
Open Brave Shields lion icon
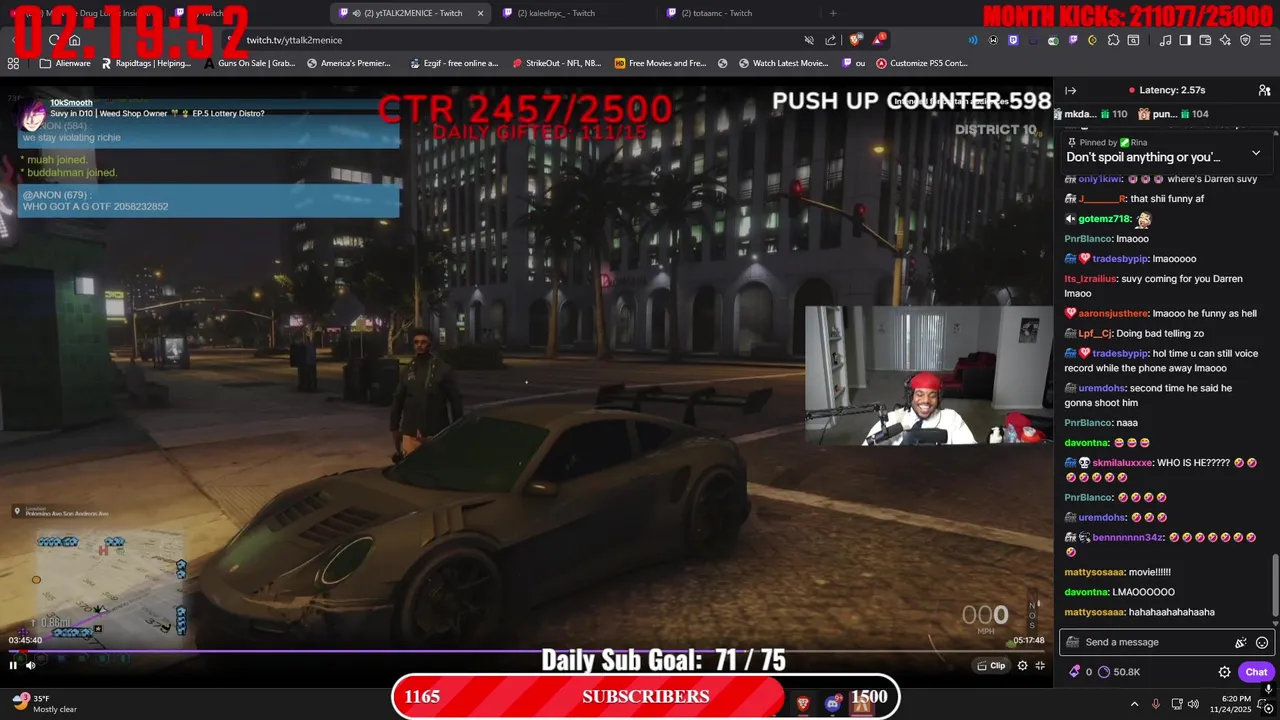855,40
